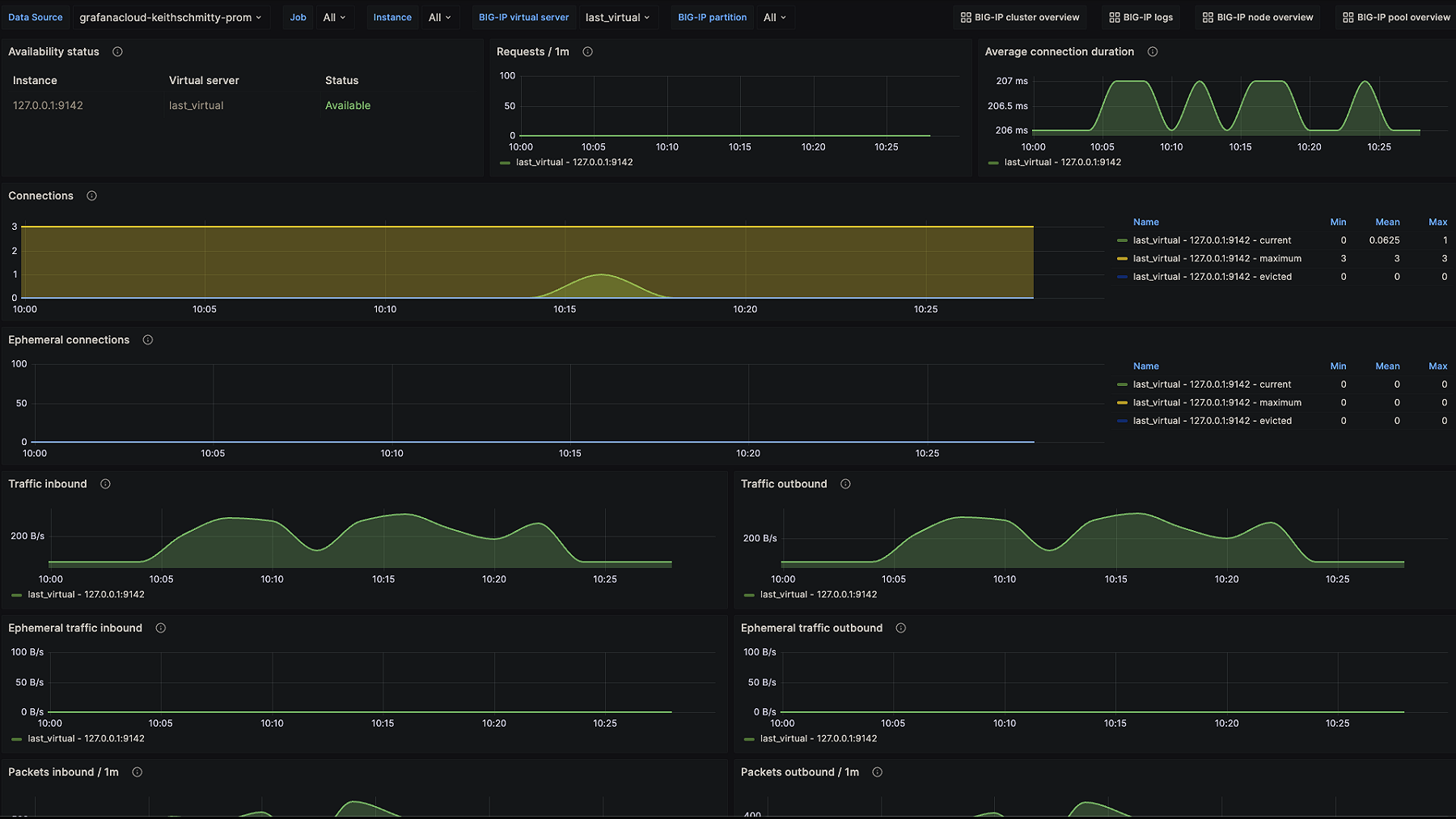Click the Connections panel info icon
Viewport: 1456px width, 819px height.
[x=91, y=195]
